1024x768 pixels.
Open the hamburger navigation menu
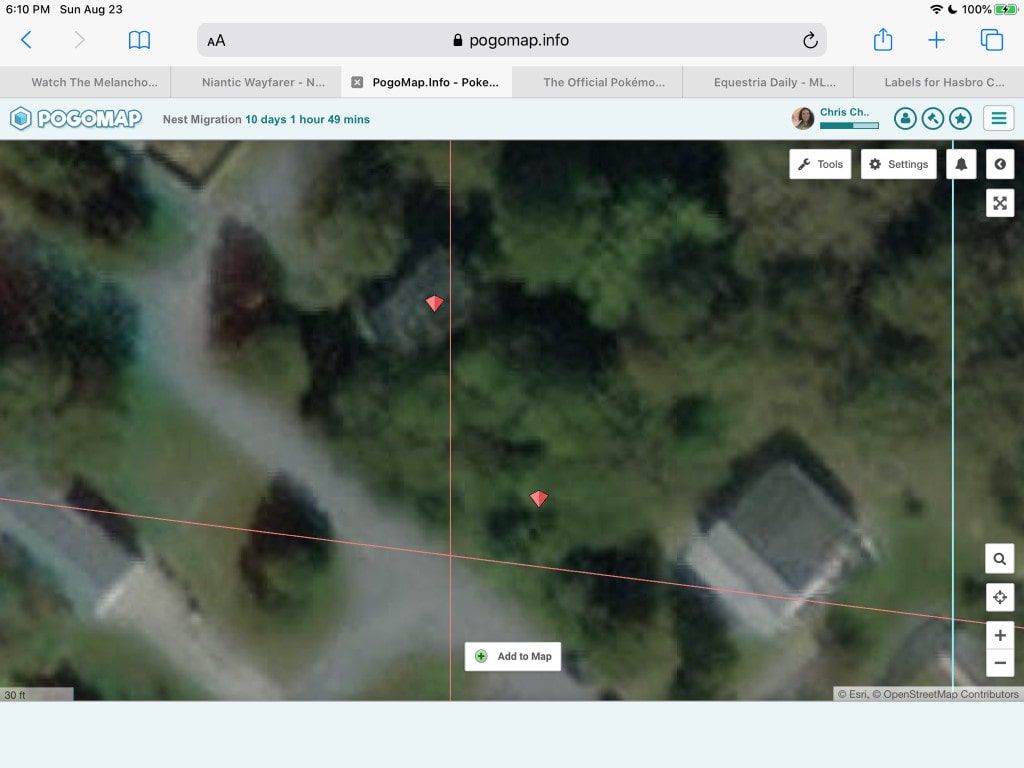[998, 119]
